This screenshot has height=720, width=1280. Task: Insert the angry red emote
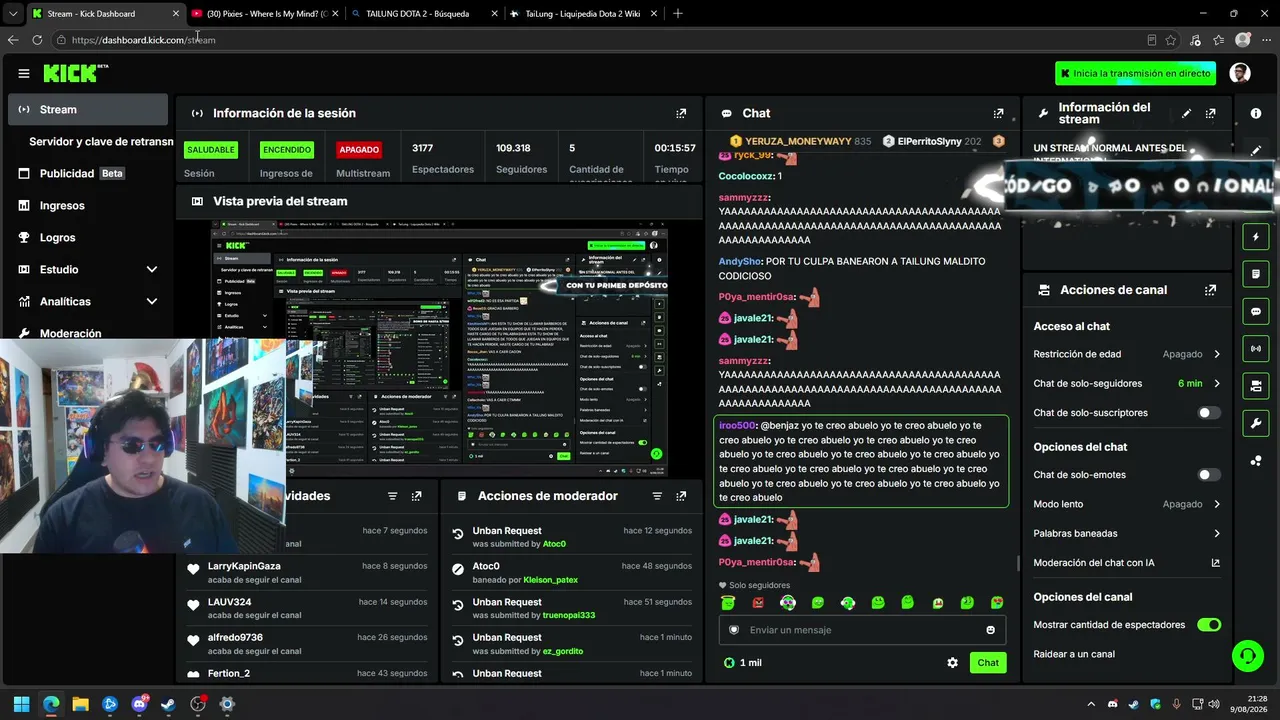click(758, 602)
